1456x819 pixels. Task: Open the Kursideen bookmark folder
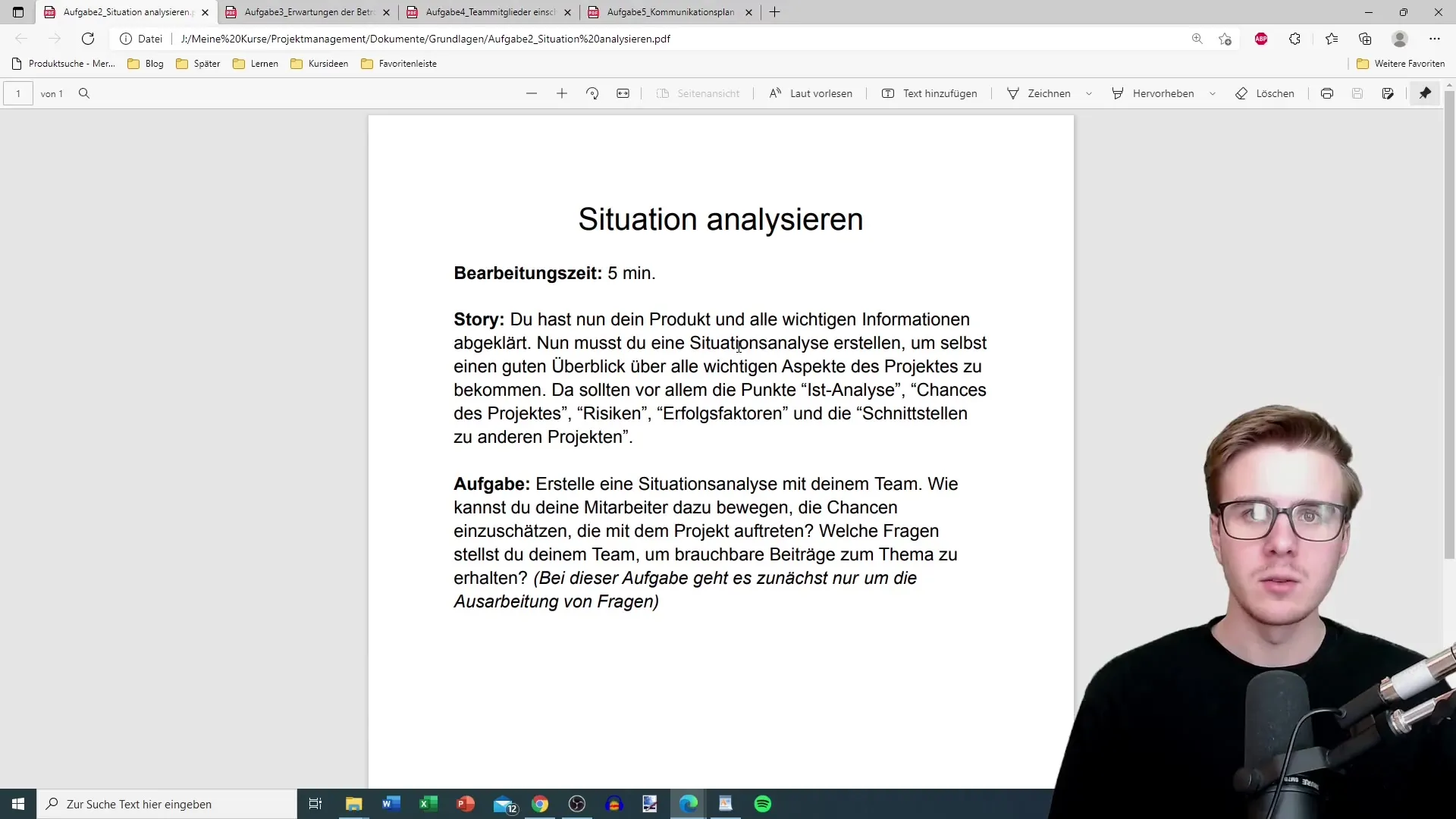tap(319, 64)
